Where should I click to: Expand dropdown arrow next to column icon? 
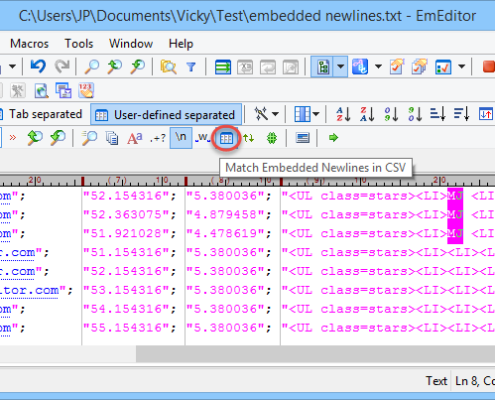pyautogui.click(x=316, y=114)
